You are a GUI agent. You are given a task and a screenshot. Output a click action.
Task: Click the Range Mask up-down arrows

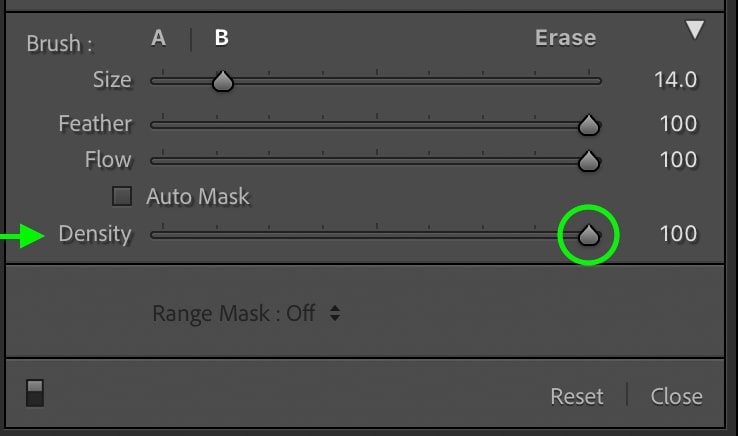[x=335, y=313]
